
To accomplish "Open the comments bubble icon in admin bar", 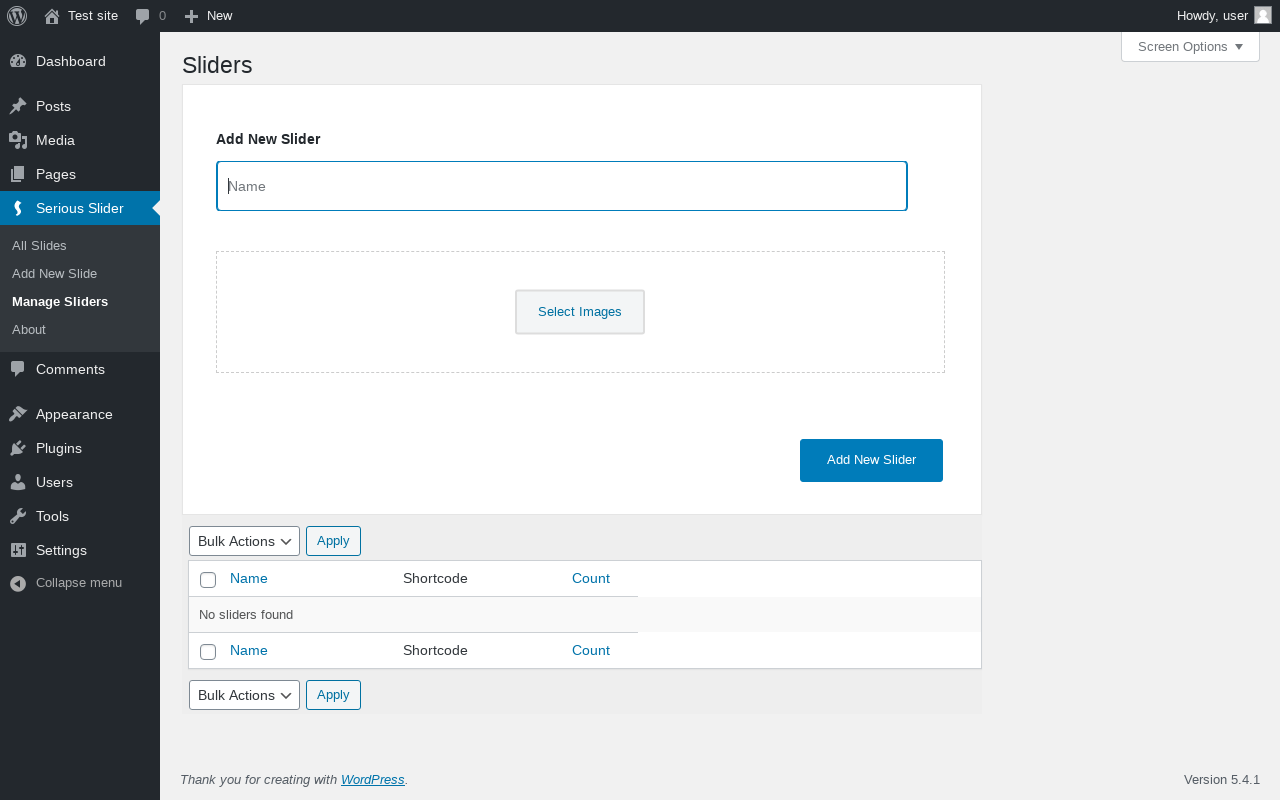I will [143, 16].
